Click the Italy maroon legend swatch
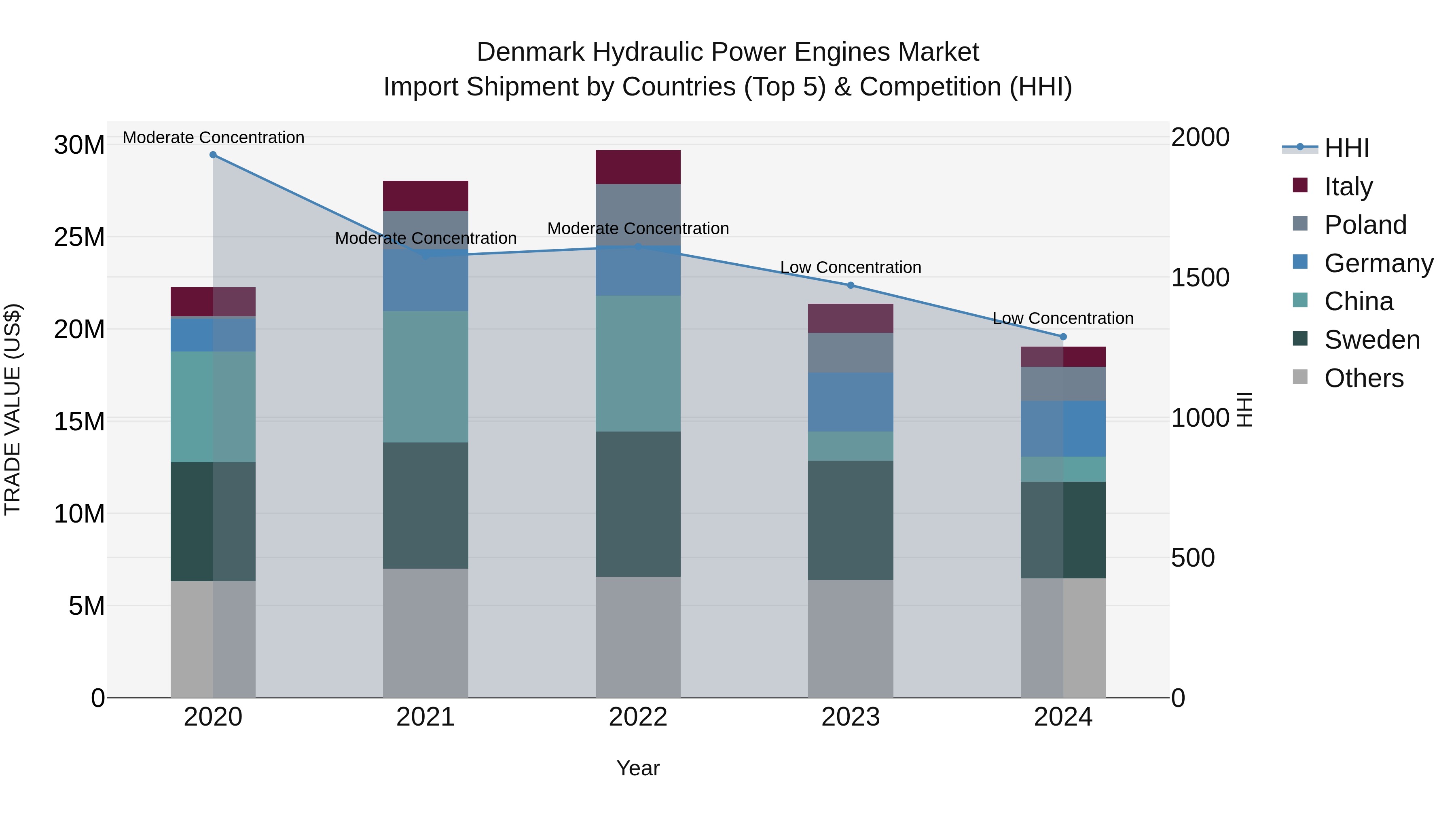 (1300, 185)
